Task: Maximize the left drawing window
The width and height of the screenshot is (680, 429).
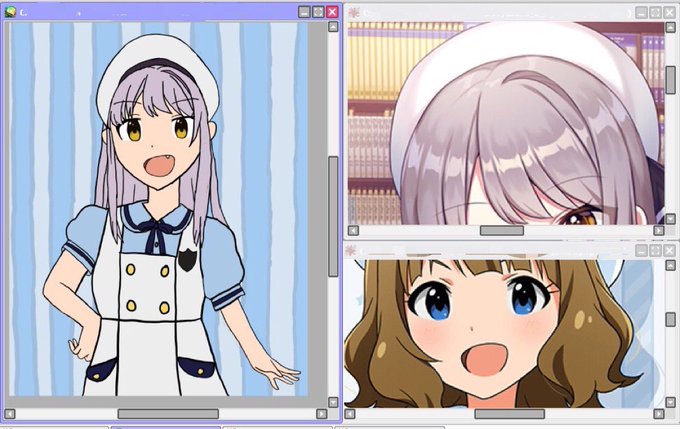Action: [318, 12]
